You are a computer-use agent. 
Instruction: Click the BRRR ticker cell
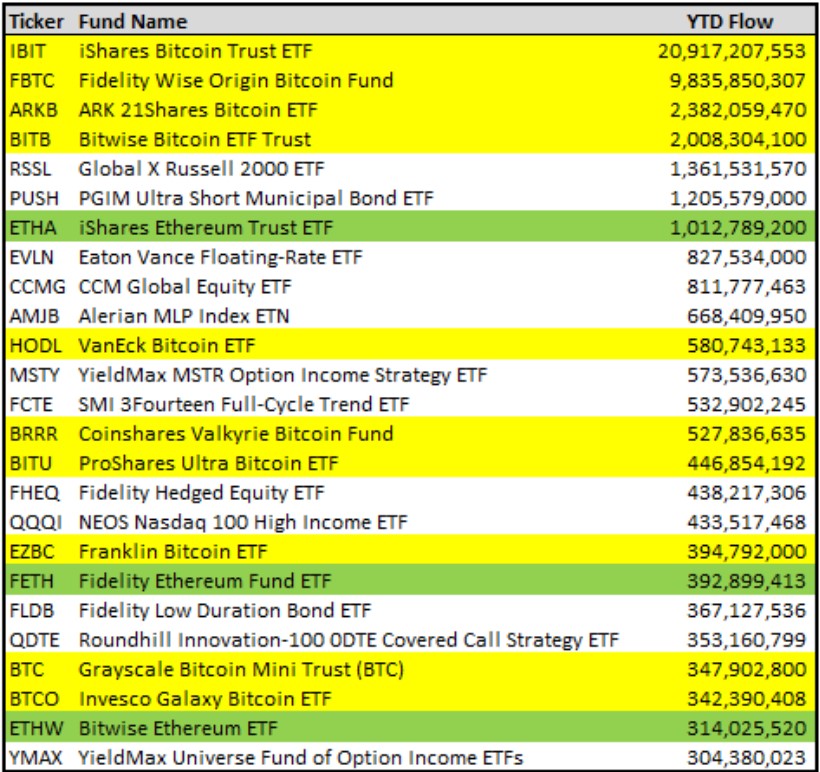coord(34,434)
